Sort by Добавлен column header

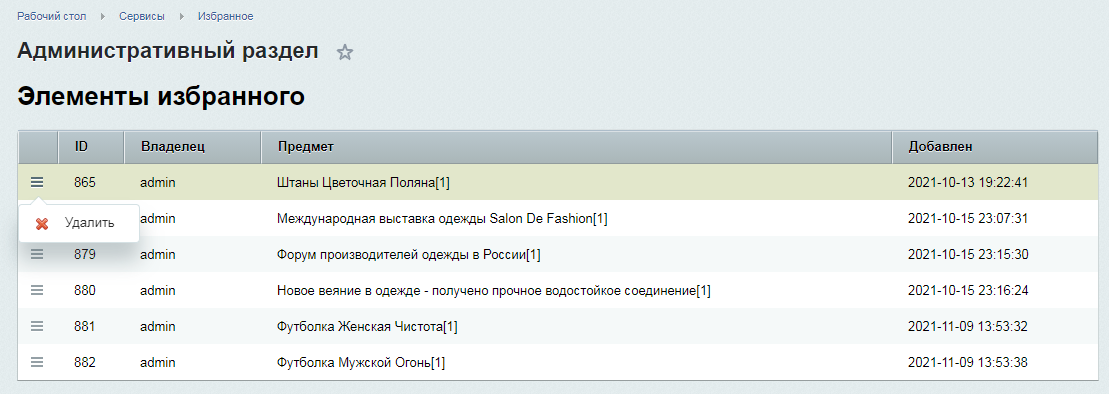click(994, 147)
